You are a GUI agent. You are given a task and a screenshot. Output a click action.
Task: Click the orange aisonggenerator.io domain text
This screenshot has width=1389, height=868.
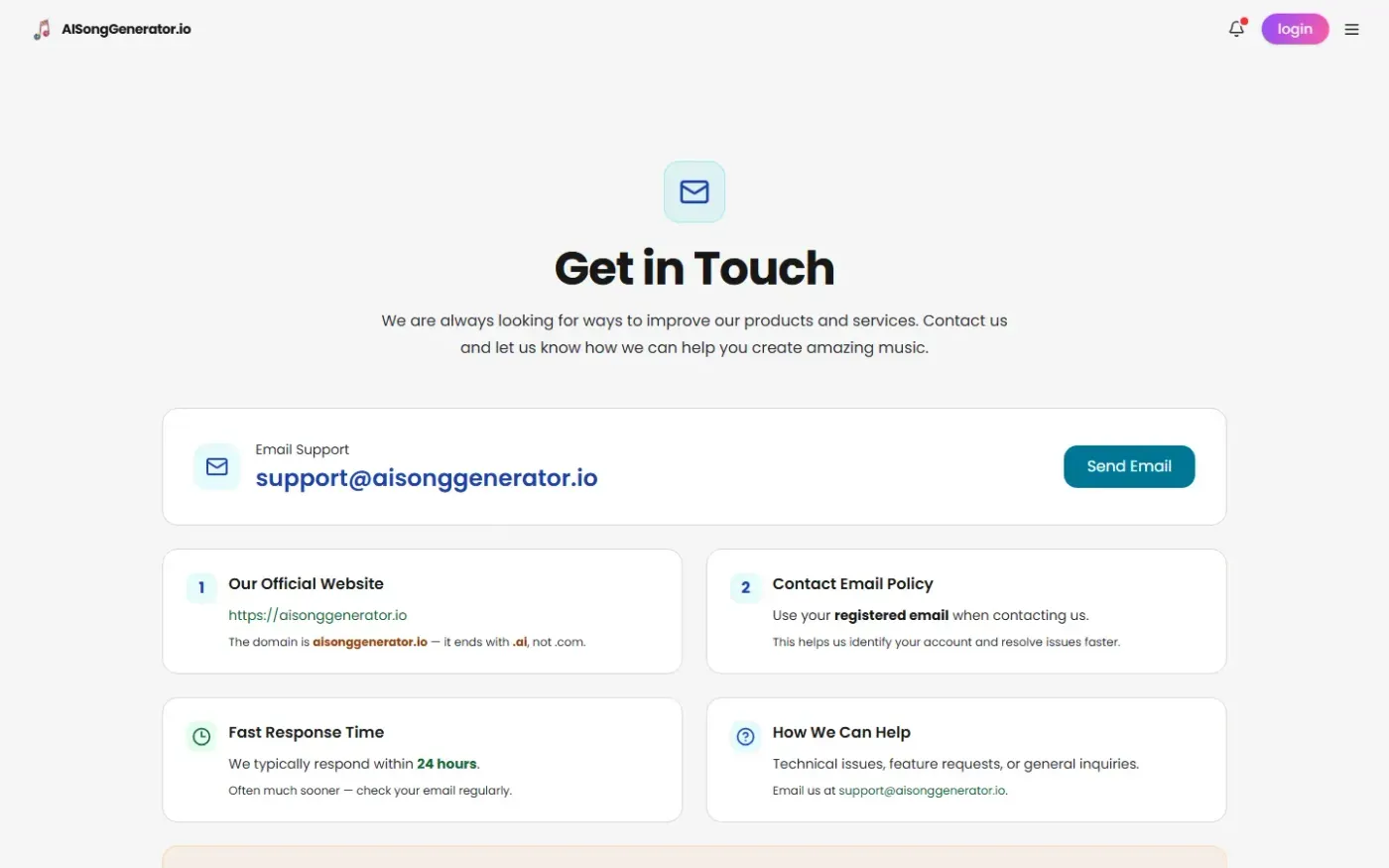pyautogui.click(x=370, y=642)
